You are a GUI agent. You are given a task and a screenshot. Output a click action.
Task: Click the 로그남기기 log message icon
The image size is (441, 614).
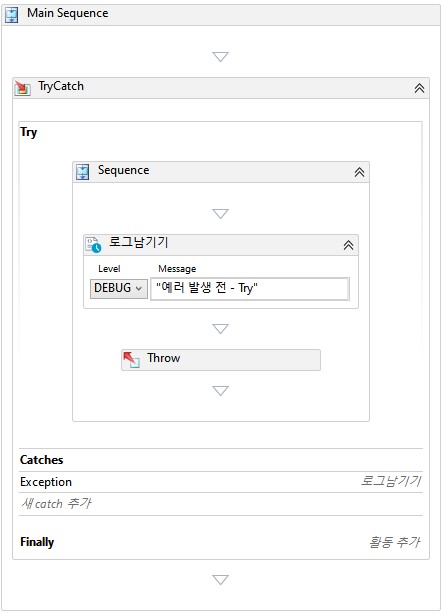click(93, 245)
